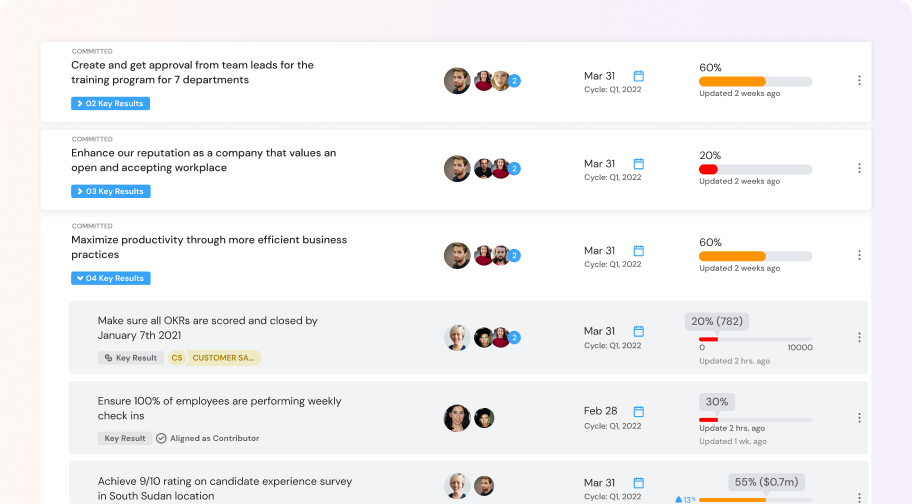Image resolution: width=912 pixels, height=504 pixels.
Task: Expand the 03 Key Results section
Action: (x=110, y=191)
